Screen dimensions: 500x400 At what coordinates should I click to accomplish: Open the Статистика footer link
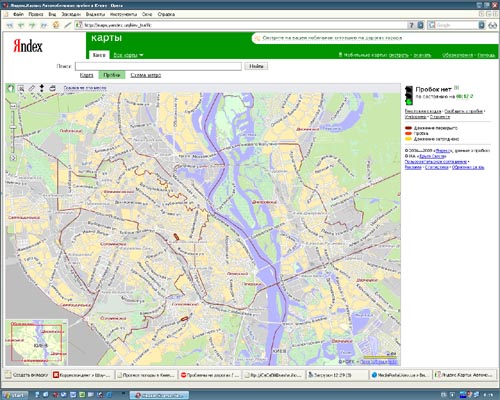437,167
